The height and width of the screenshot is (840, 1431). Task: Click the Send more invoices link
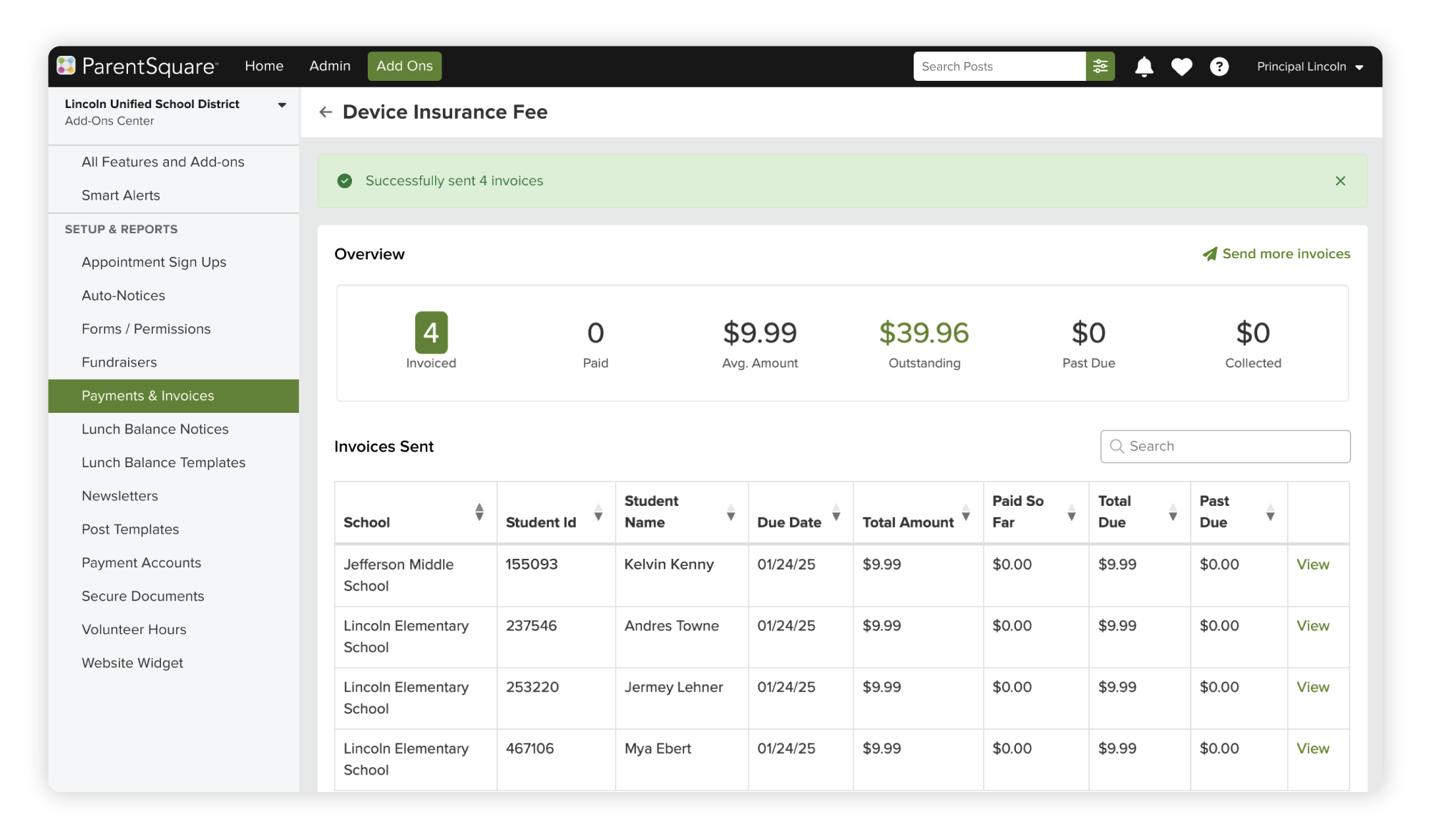click(x=1285, y=253)
